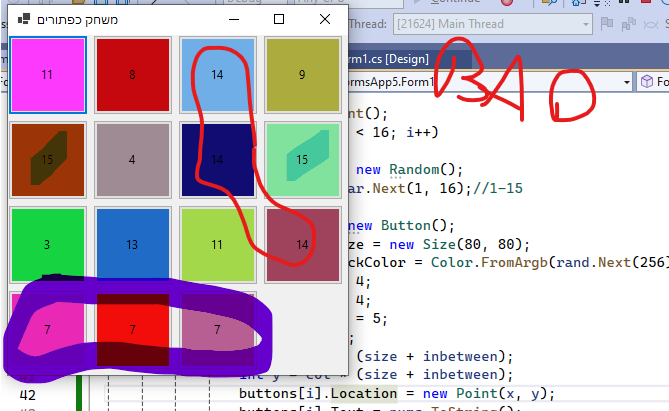
Task: Click the 'Thread:' label in debug toolbar
Action: 368,24
